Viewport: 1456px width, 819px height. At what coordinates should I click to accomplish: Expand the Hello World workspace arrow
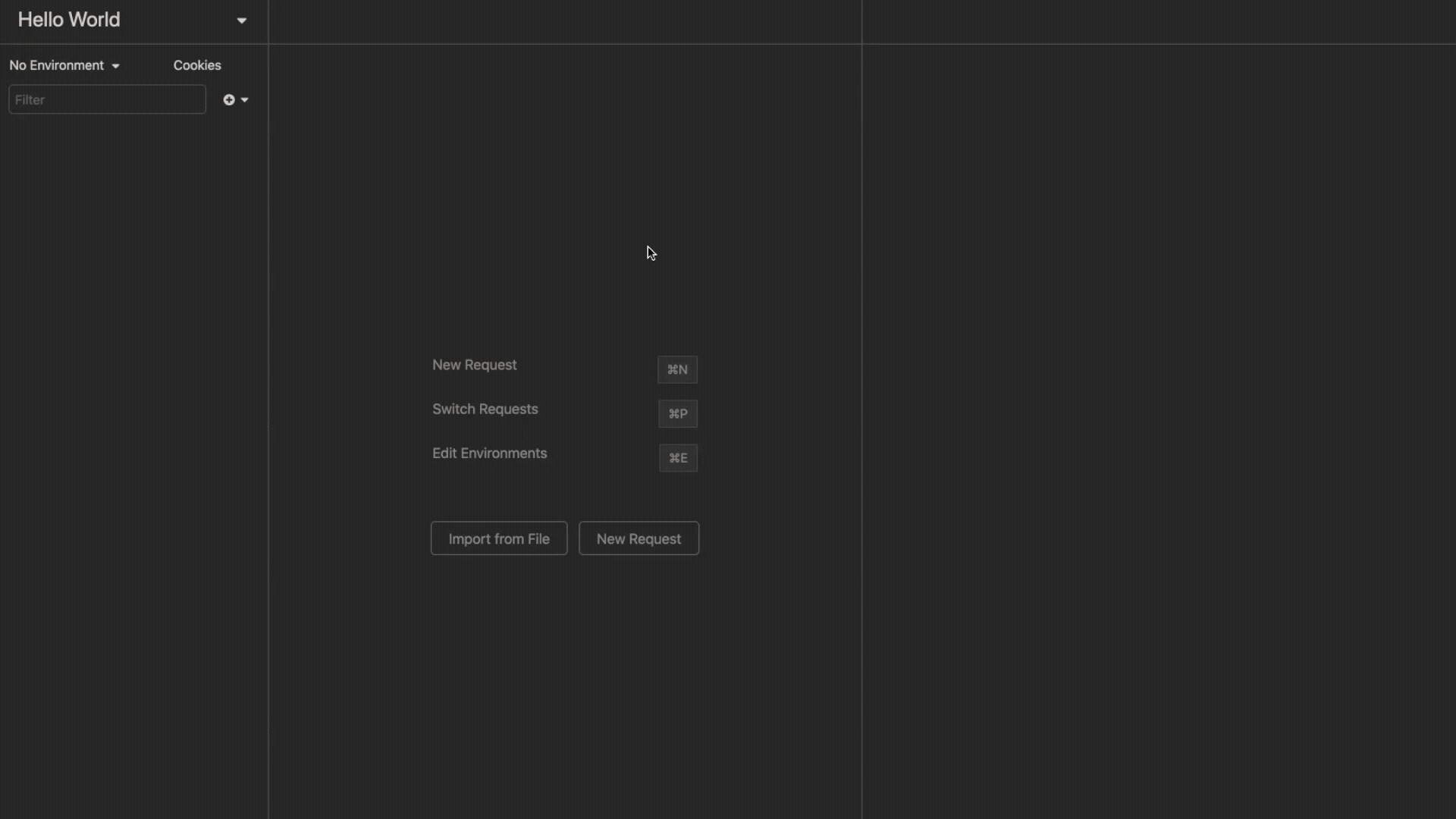(241, 20)
